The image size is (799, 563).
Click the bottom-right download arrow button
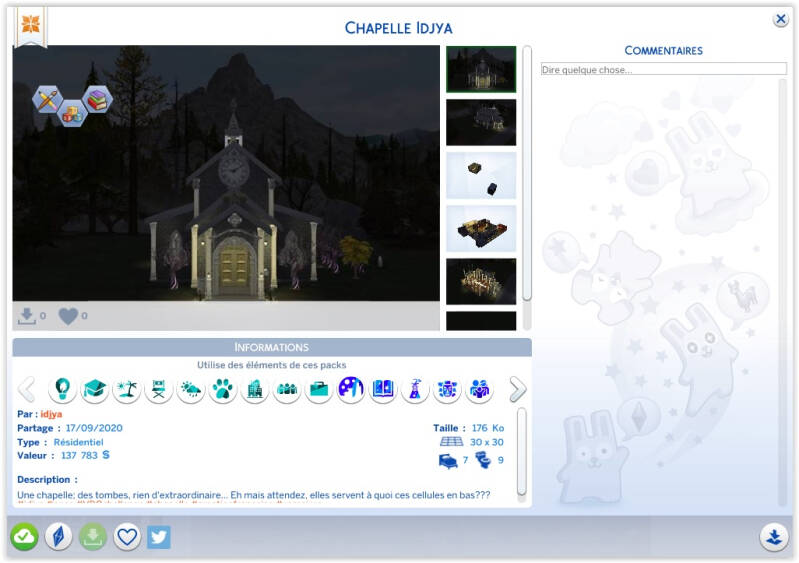point(772,536)
